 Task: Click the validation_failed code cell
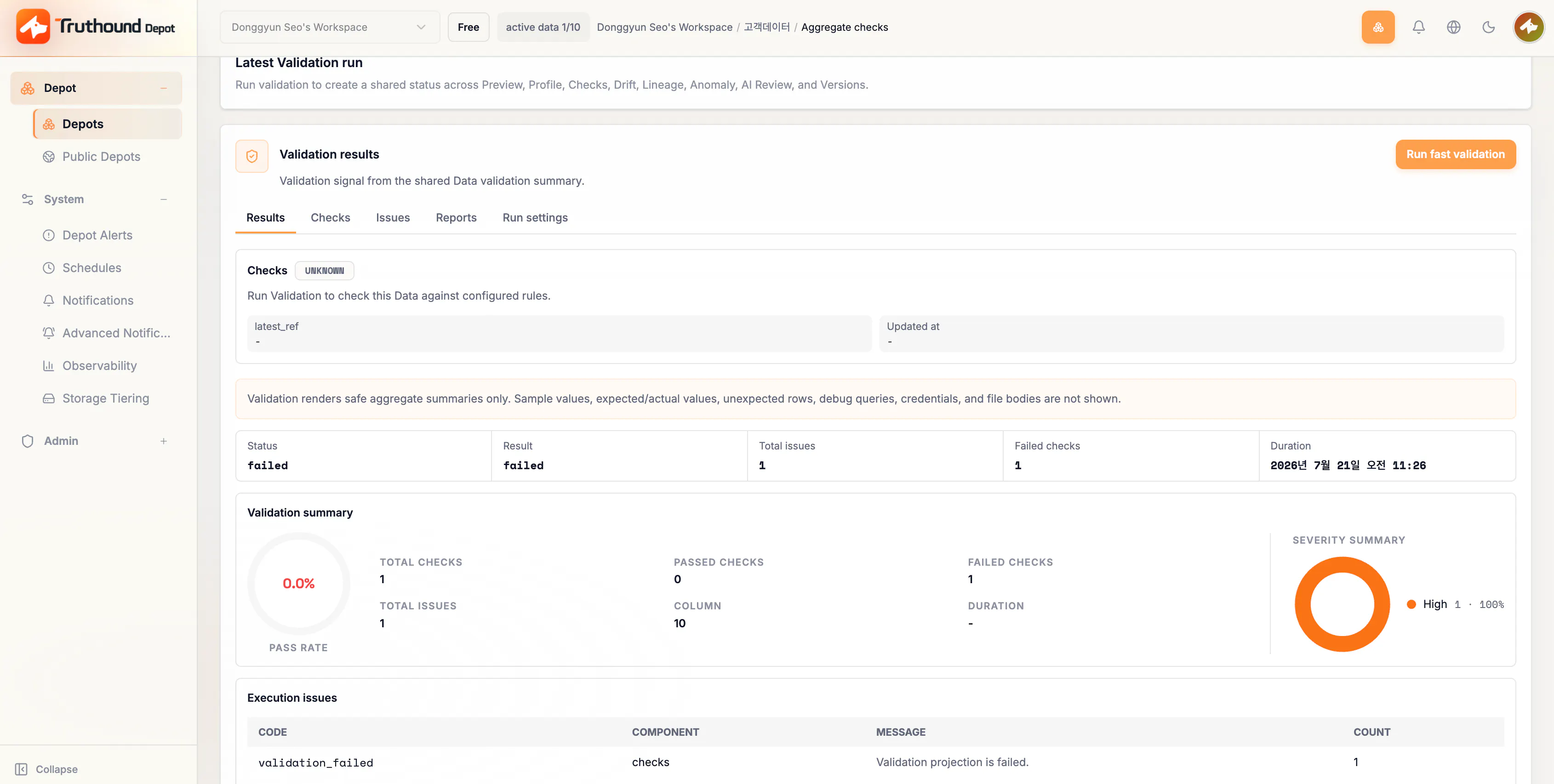(315, 763)
